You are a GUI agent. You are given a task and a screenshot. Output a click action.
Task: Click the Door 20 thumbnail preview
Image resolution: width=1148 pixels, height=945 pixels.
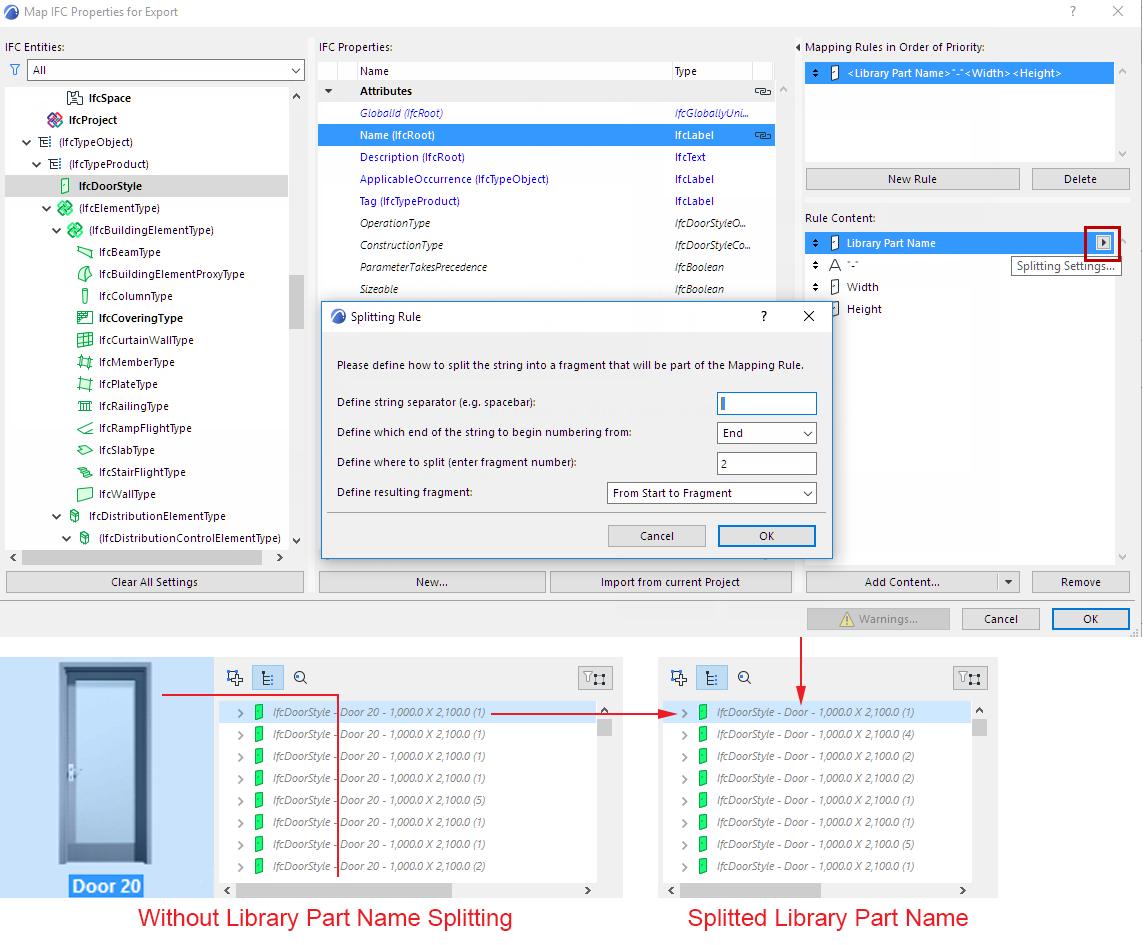point(106,763)
